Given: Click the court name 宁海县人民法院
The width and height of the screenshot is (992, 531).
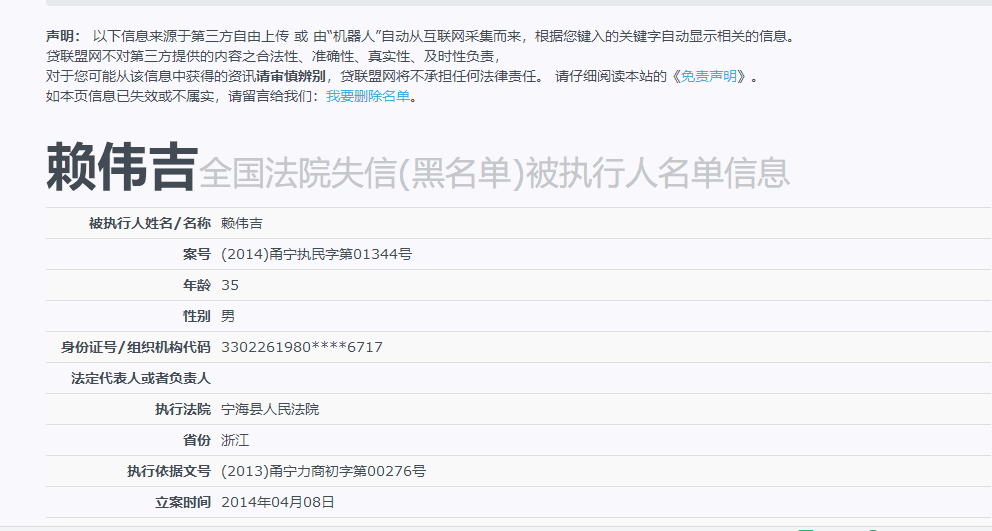Looking at the screenshot, I should [x=270, y=409].
